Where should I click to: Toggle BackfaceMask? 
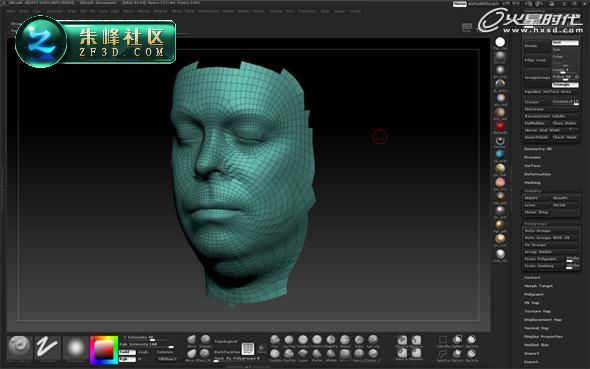(x=227, y=352)
